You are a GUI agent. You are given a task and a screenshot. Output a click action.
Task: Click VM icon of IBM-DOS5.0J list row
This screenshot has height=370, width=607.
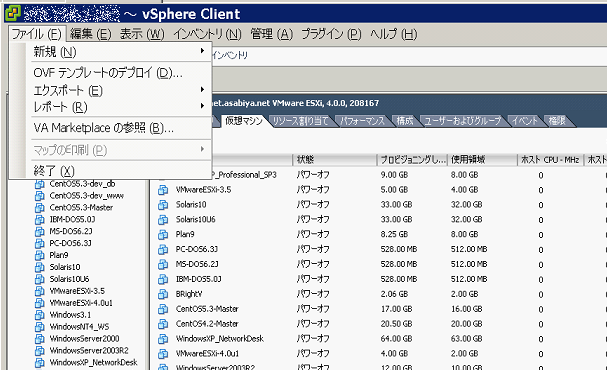[x=163, y=279]
